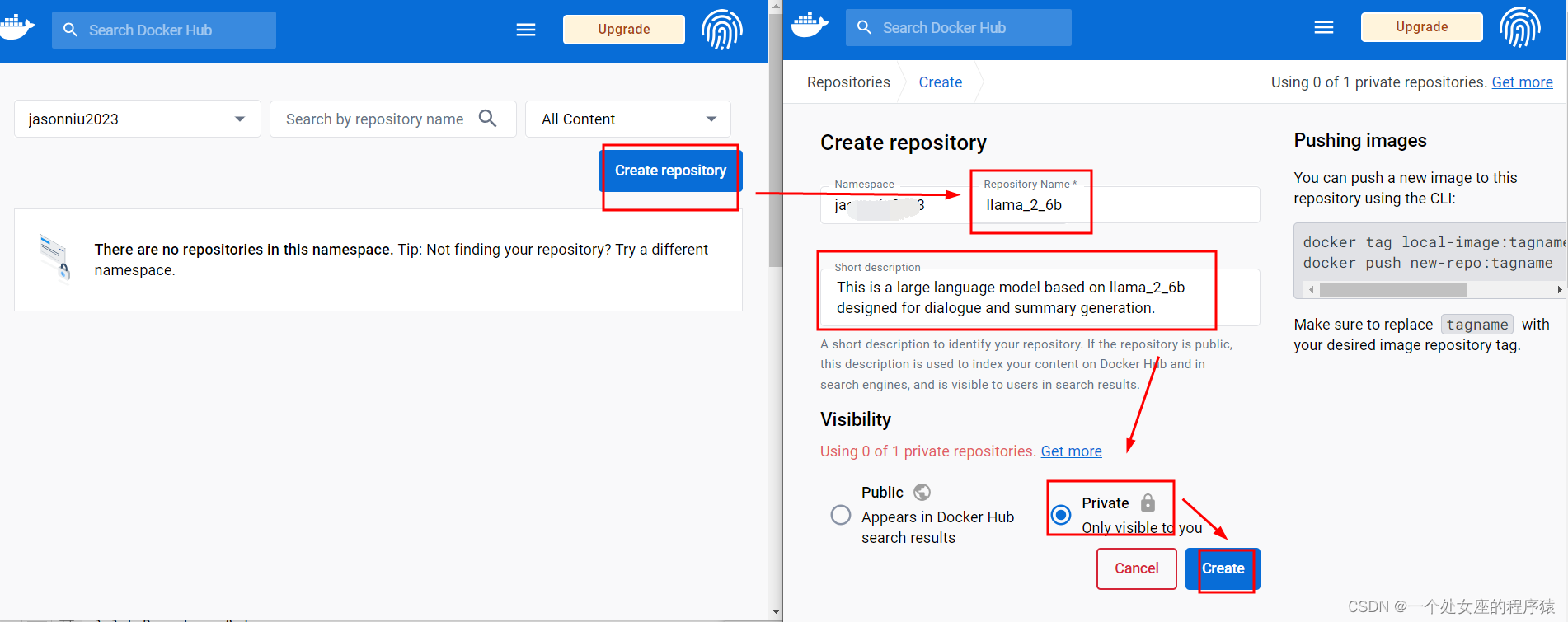Open Get more link under Visibility
The height and width of the screenshot is (622, 1568).
(x=1071, y=451)
